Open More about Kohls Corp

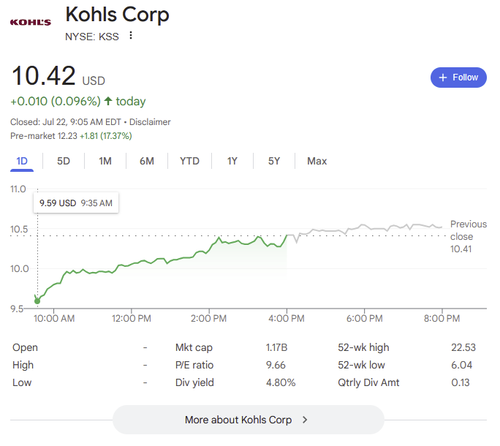click(x=248, y=420)
